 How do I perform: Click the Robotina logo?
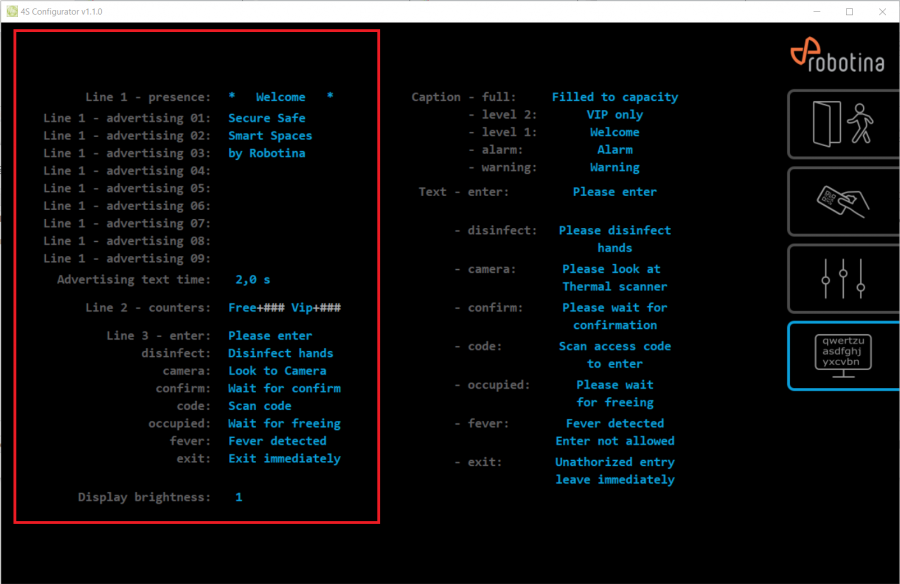point(837,55)
